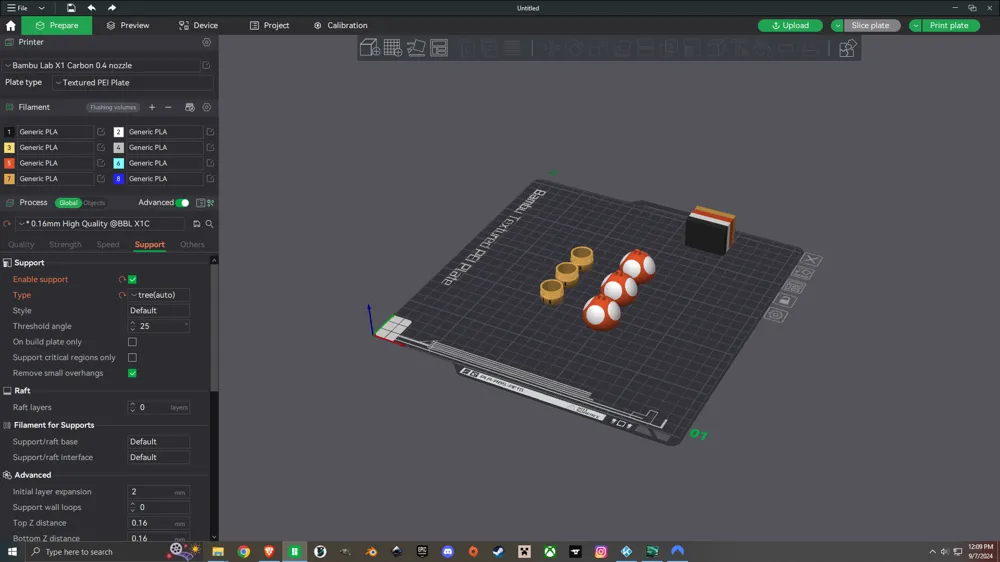Open the Slice plate dropdown arrow

pyautogui.click(x=837, y=26)
